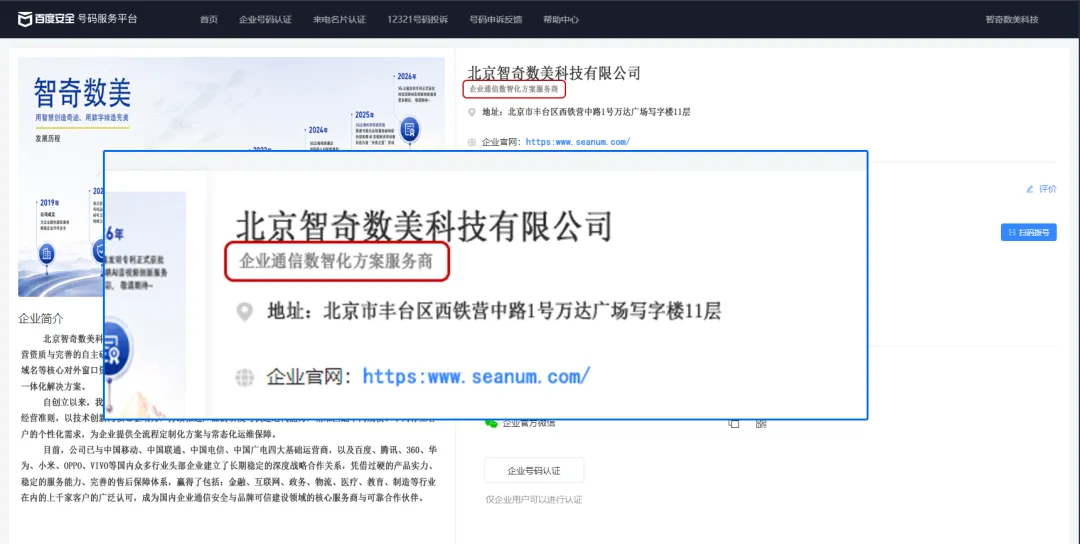Select the 企业简介 heading
This screenshot has height=544, width=1080.
pyautogui.click(x=41, y=318)
